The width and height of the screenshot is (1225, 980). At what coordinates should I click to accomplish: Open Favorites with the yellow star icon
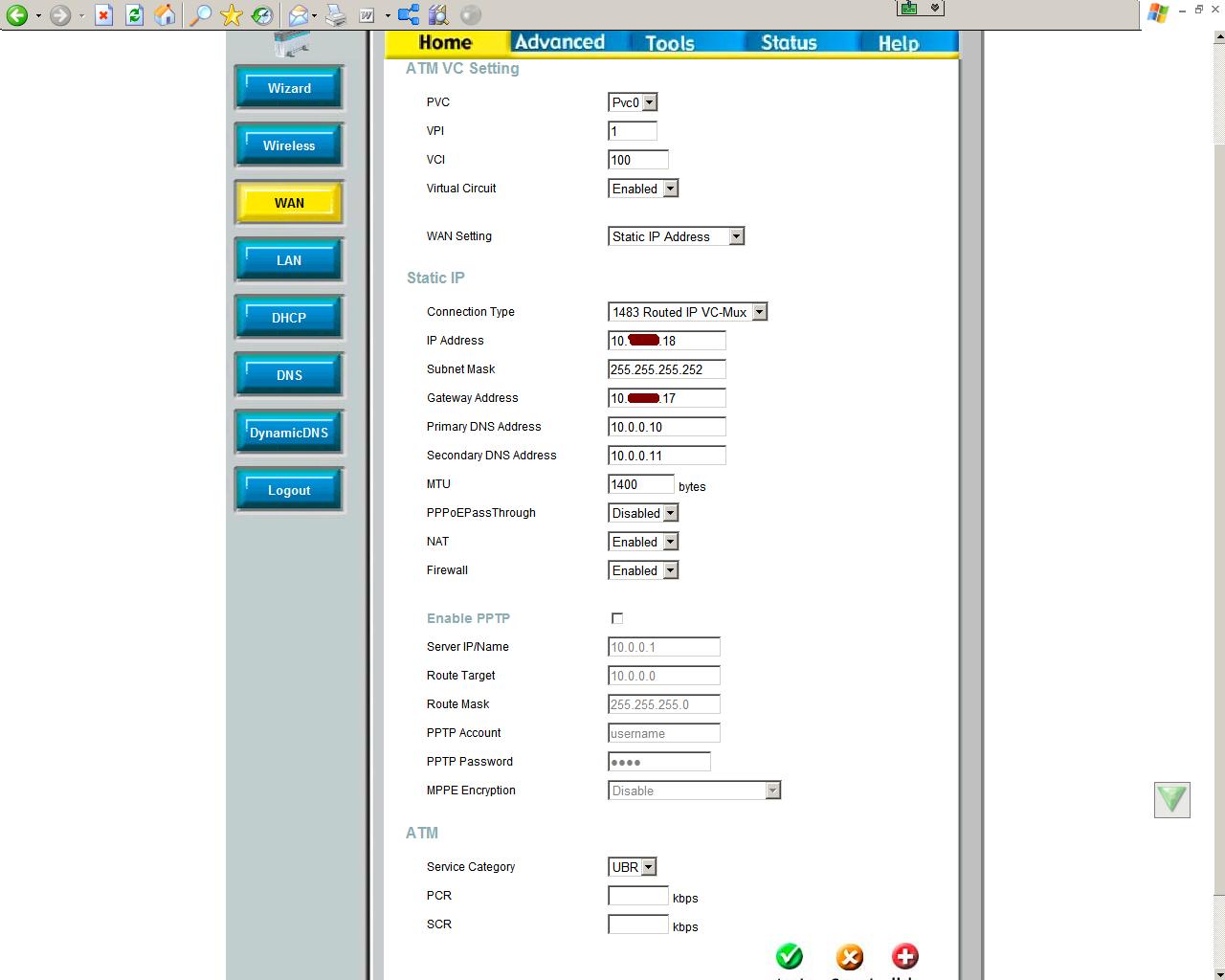[231, 15]
